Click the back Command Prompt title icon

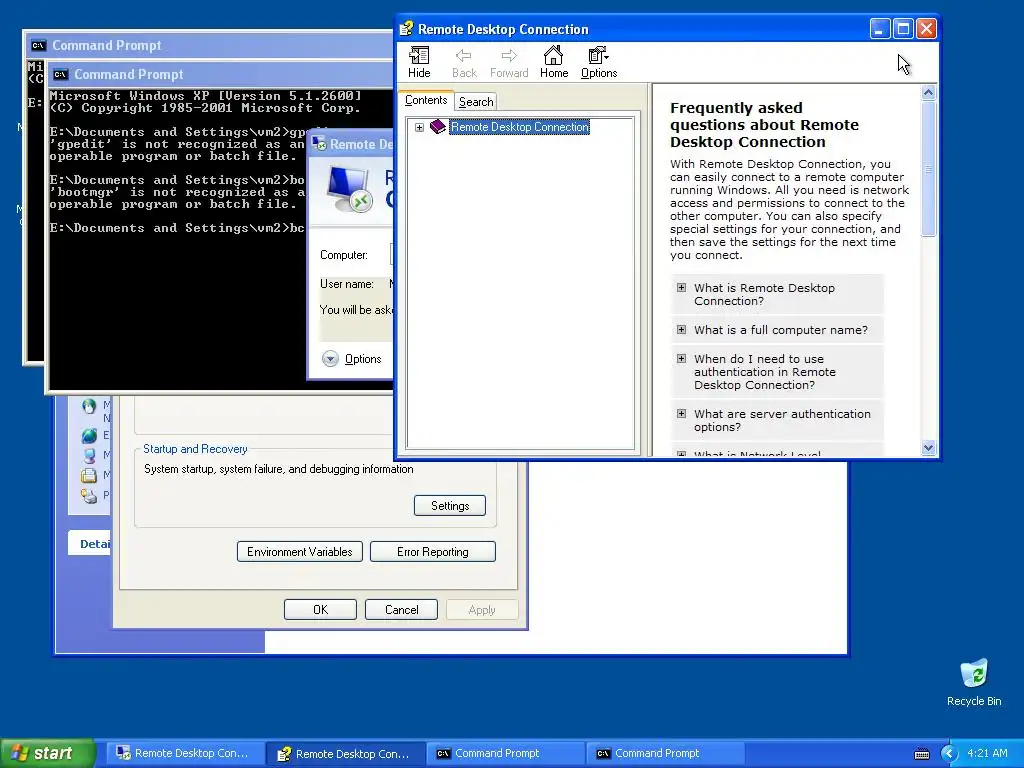pos(39,45)
